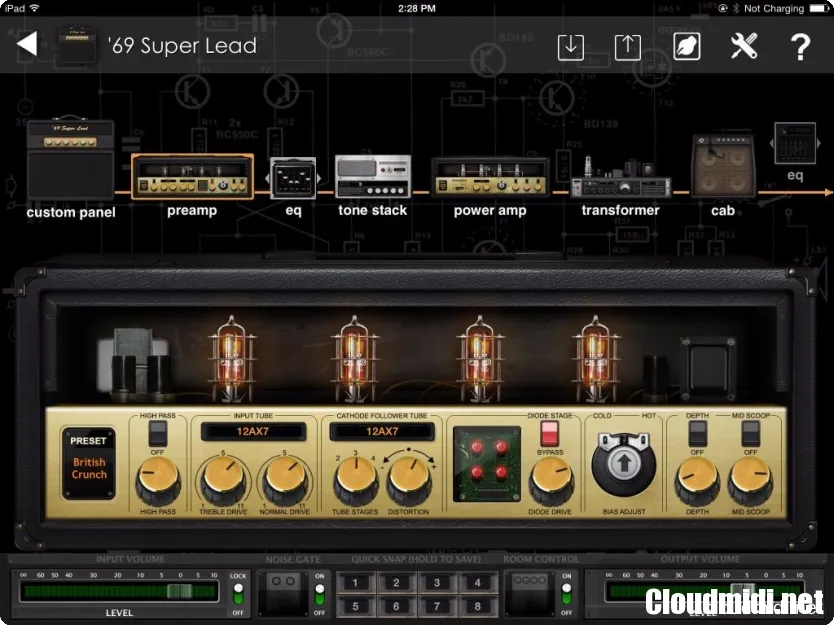The width and height of the screenshot is (834, 625).
Task: Open the guitar pick icon
Action: (x=686, y=46)
